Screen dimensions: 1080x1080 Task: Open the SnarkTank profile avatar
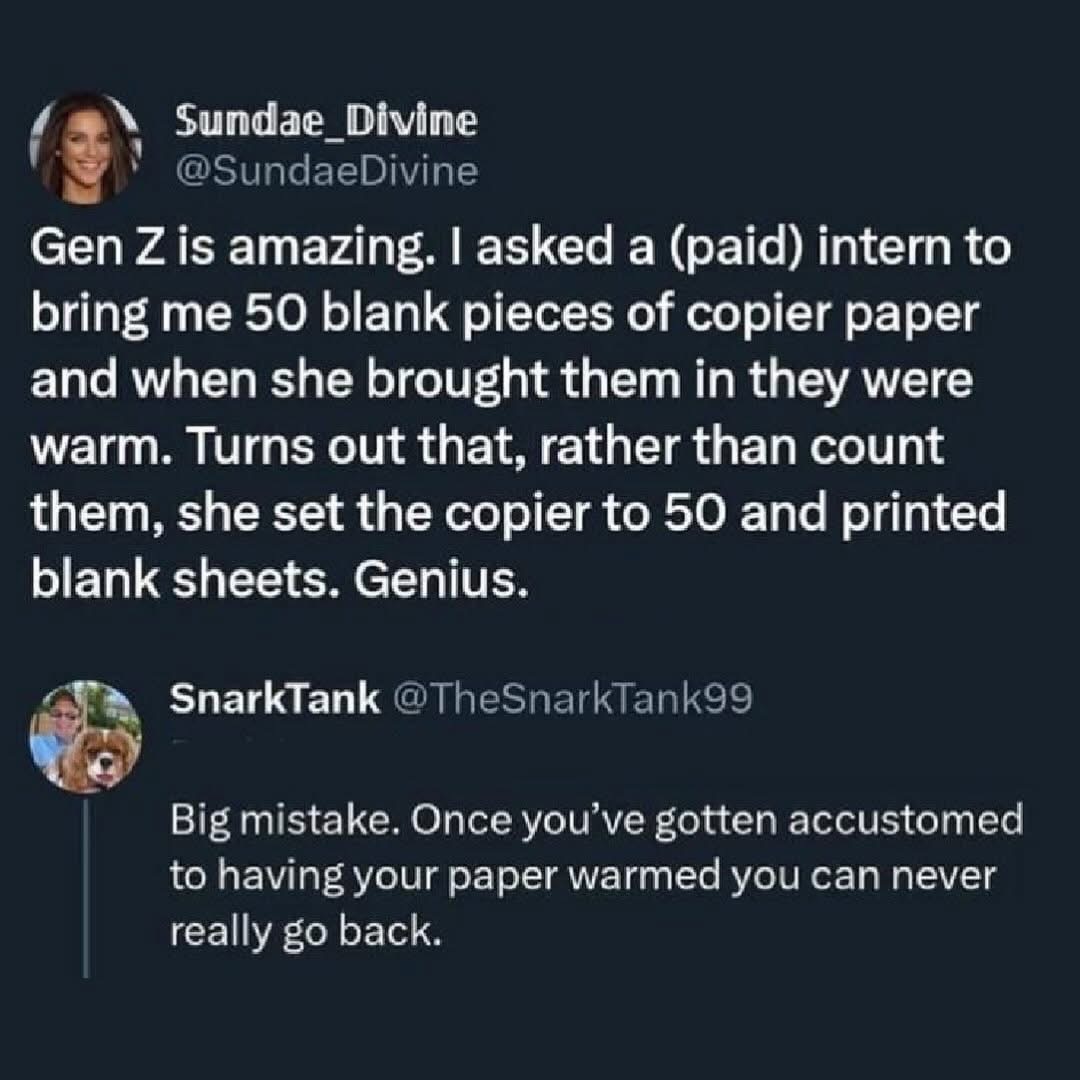pos(96,736)
